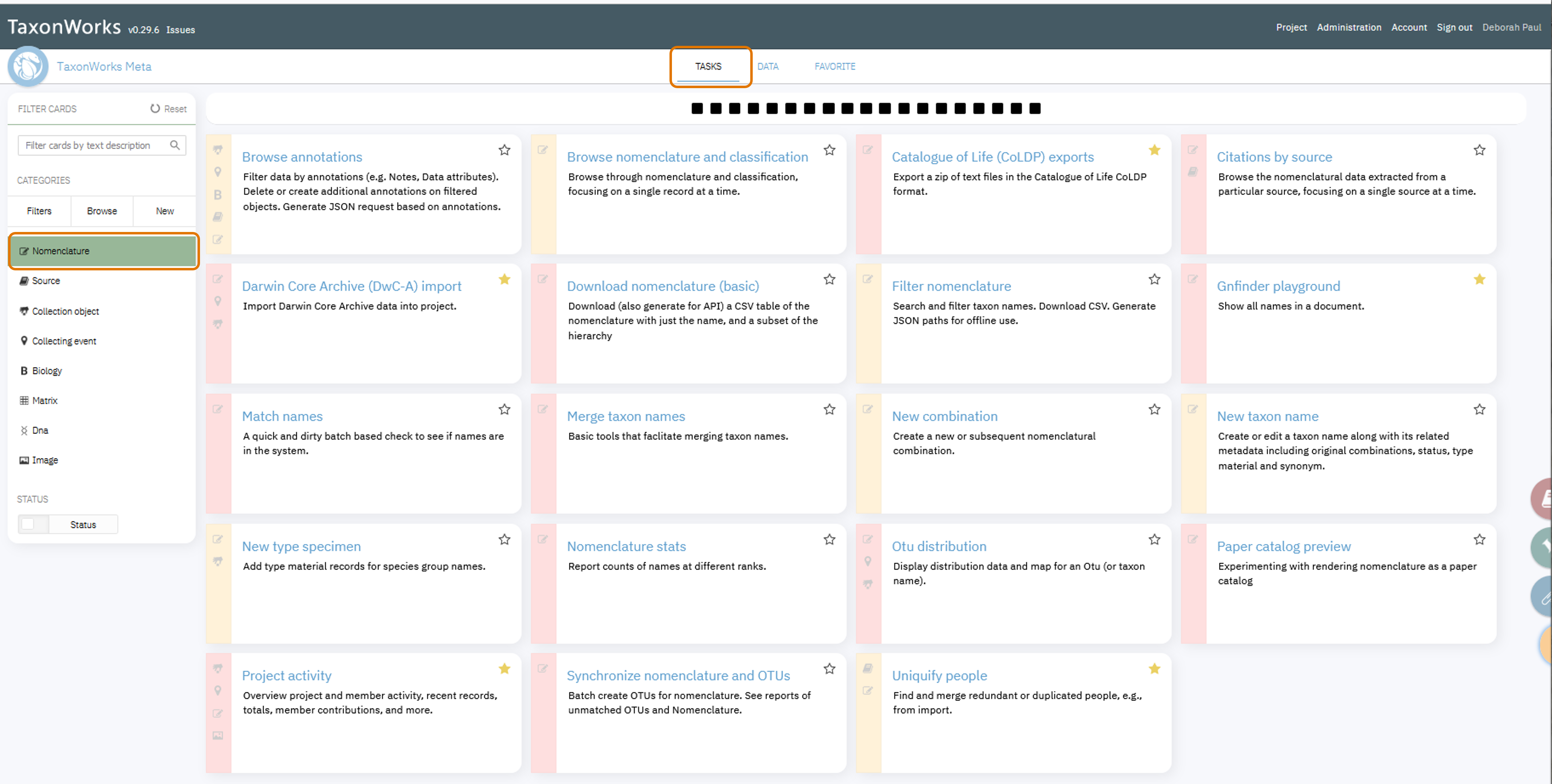Click gold star on Project activity
This screenshot has width=1552, height=784.
[504, 668]
